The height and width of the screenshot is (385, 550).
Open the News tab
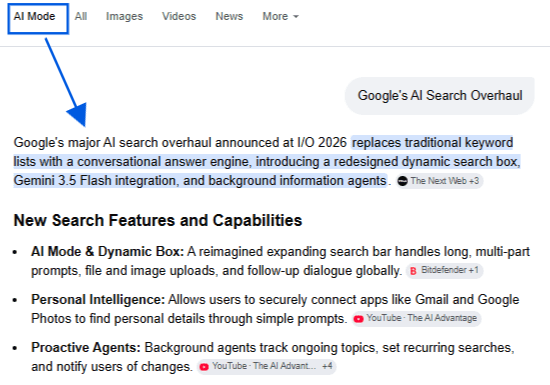(x=229, y=16)
